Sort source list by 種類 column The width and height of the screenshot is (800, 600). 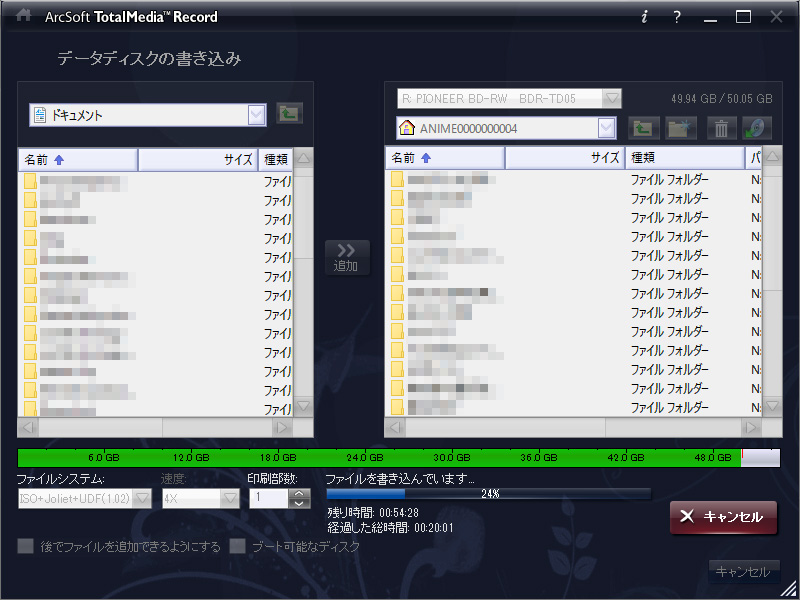(x=276, y=160)
